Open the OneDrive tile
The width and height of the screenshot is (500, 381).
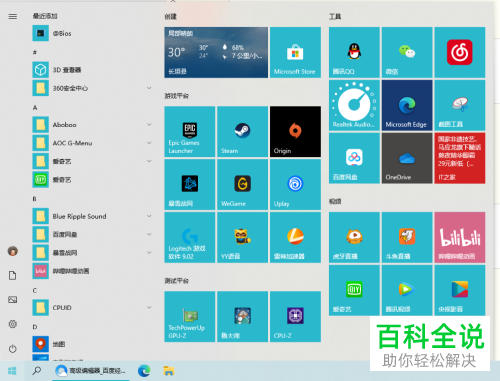pos(407,158)
